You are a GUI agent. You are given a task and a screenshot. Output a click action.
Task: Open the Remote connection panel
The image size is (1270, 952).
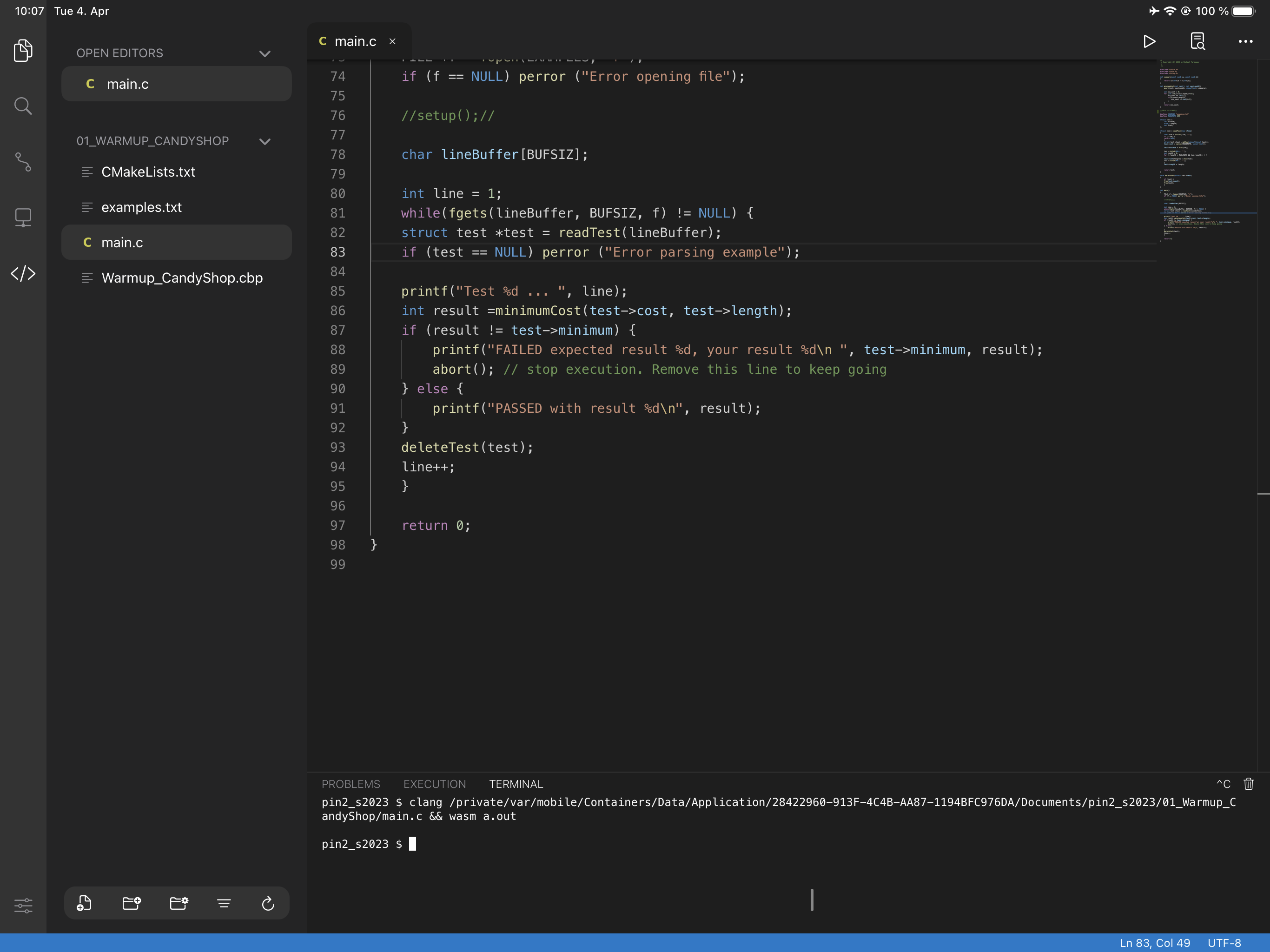pyautogui.click(x=22, y=217)
